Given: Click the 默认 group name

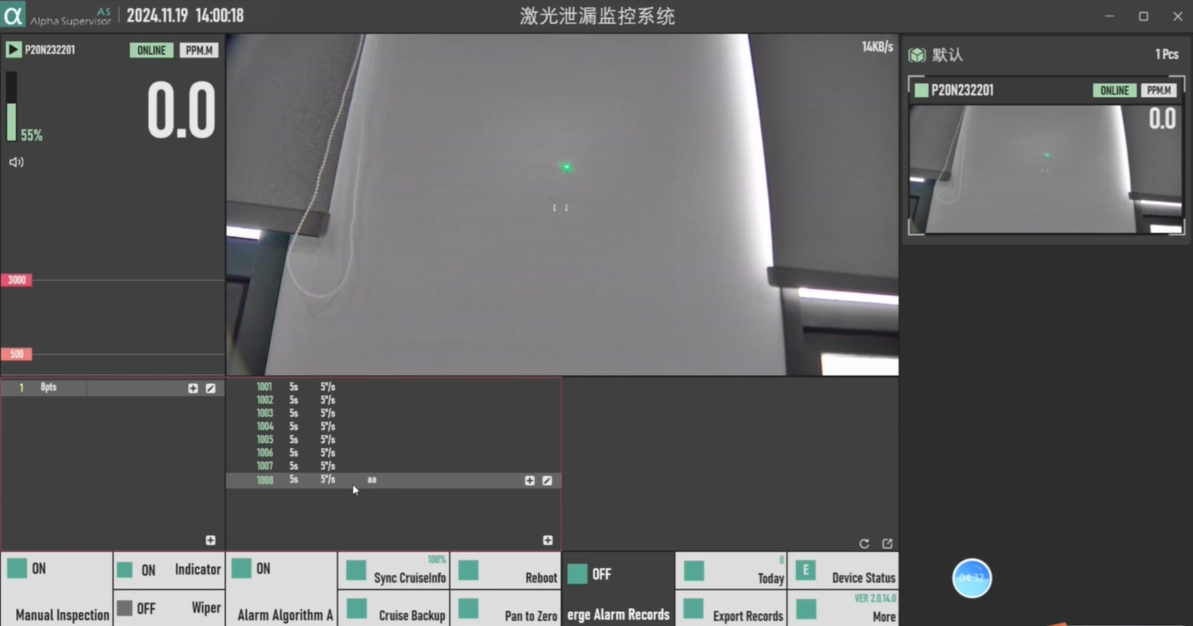Looking at the screenshot, I should pyautogui.click(x=947, y=55).
